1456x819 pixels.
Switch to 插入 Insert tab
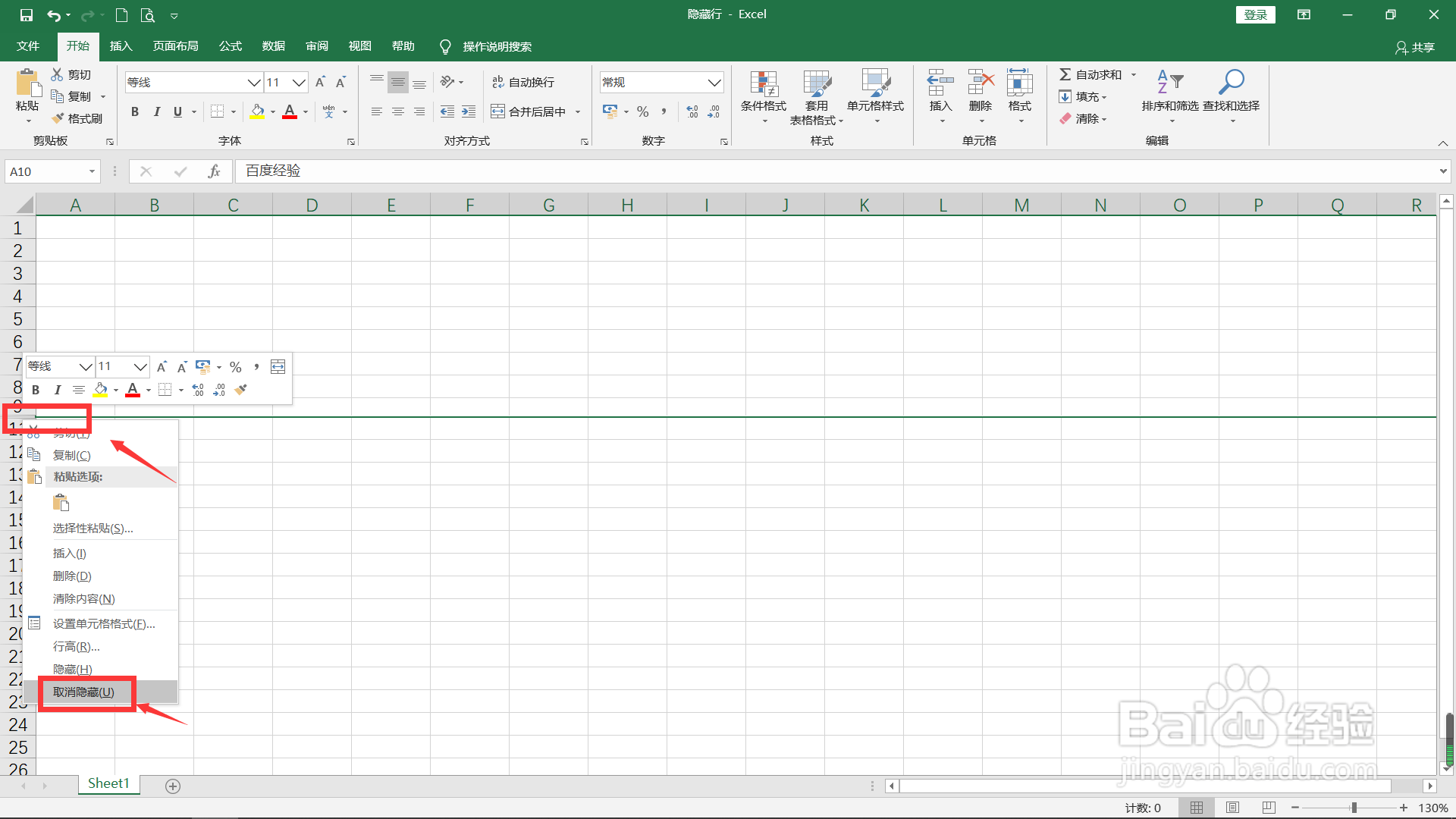[121, 46]
